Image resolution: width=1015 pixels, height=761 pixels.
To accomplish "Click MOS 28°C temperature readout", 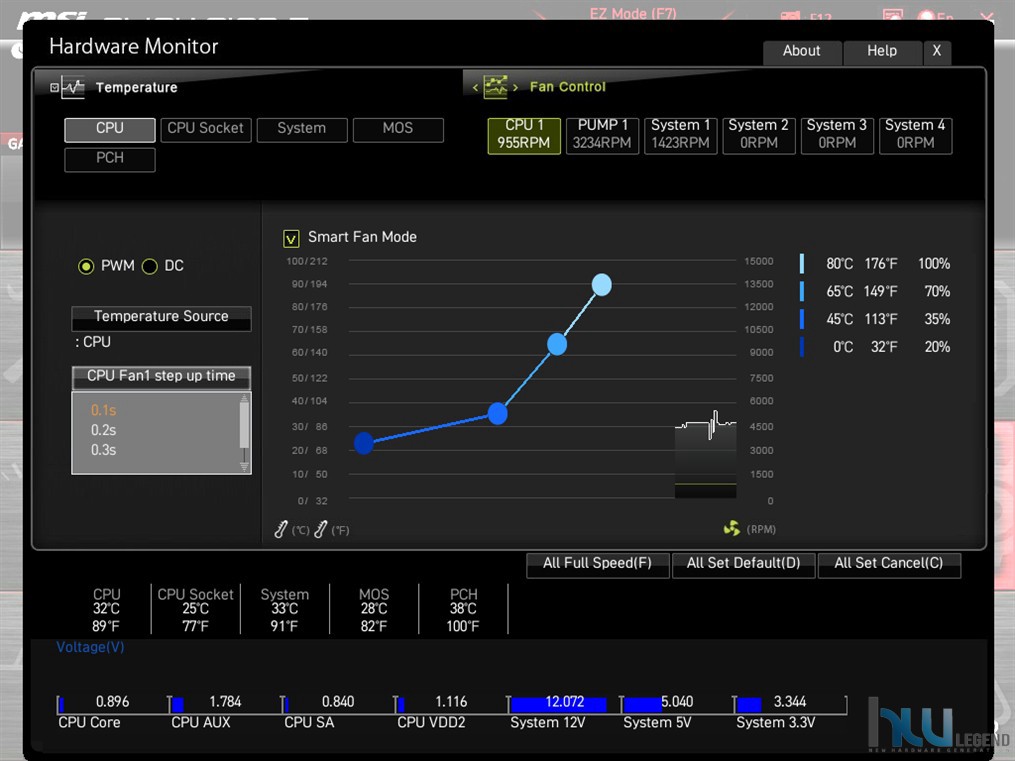I will point(374,610).
